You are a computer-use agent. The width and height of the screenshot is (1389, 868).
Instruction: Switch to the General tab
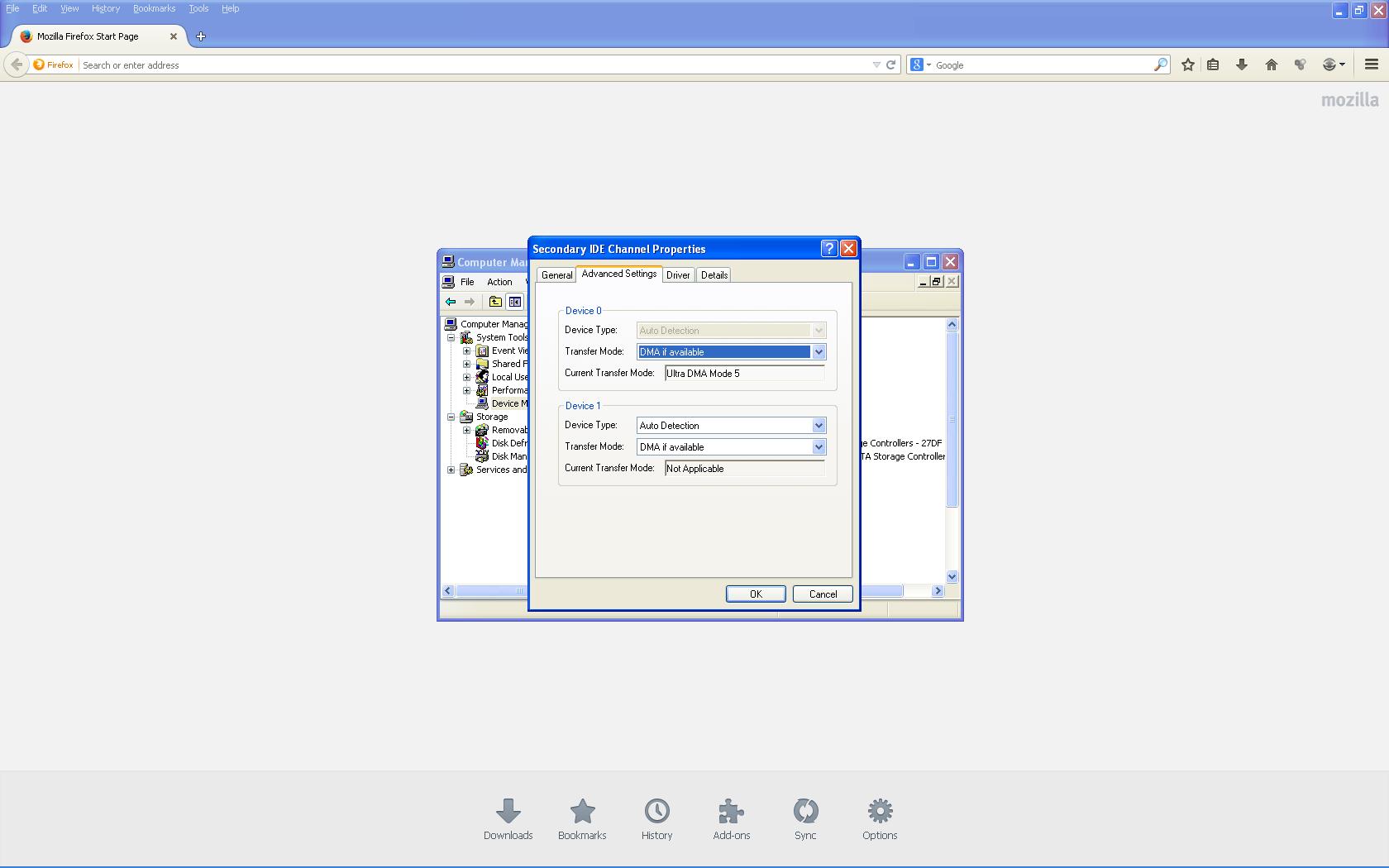coord(556,275)
